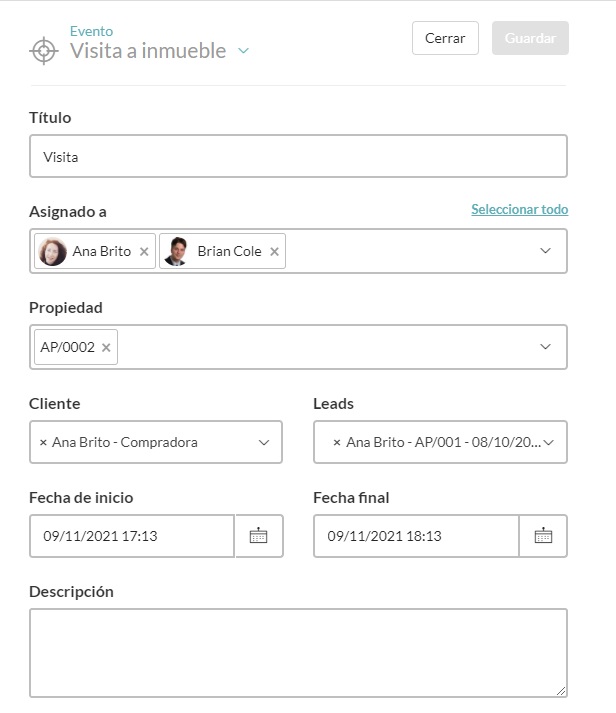Expand the Propiedad dropdown list
616x713 pixels.
(x=545, y=347)
